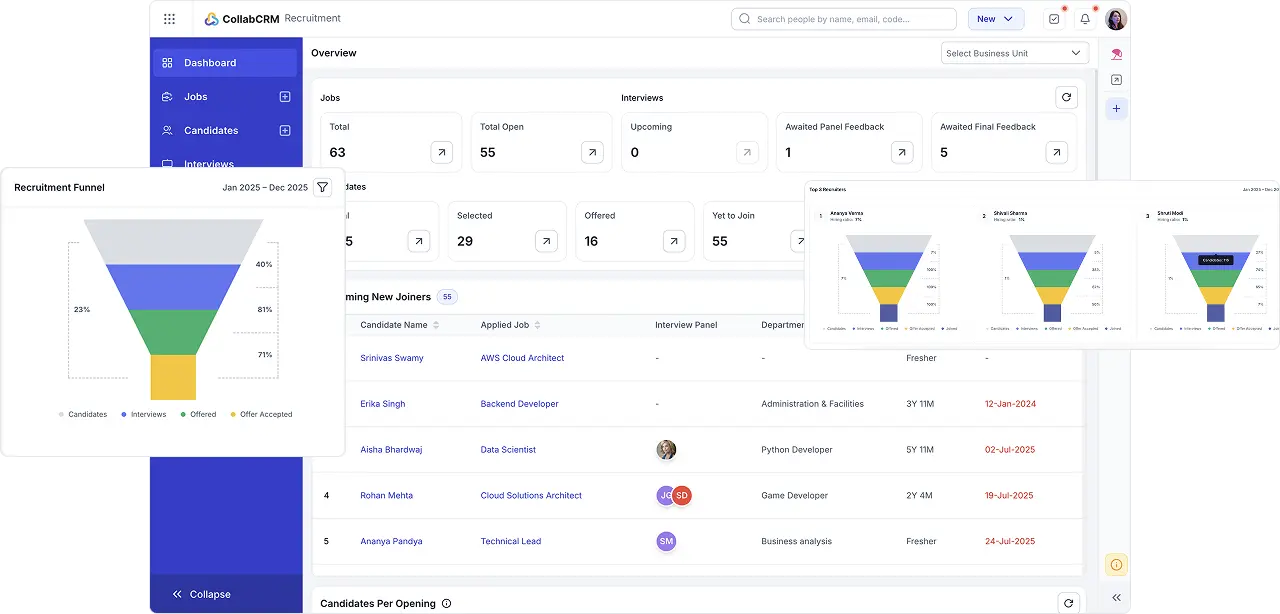Click the tasks checklist icon with red badge
The width and height of the screenshot is (1280, 614).
(x=1053, y=18)
